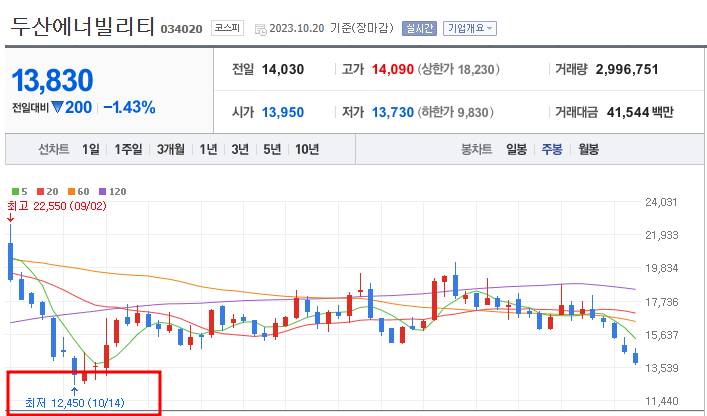707x416 pixels.
Task: Click the 최저 12,450 (10/14) label
Action: pos(75,402)
